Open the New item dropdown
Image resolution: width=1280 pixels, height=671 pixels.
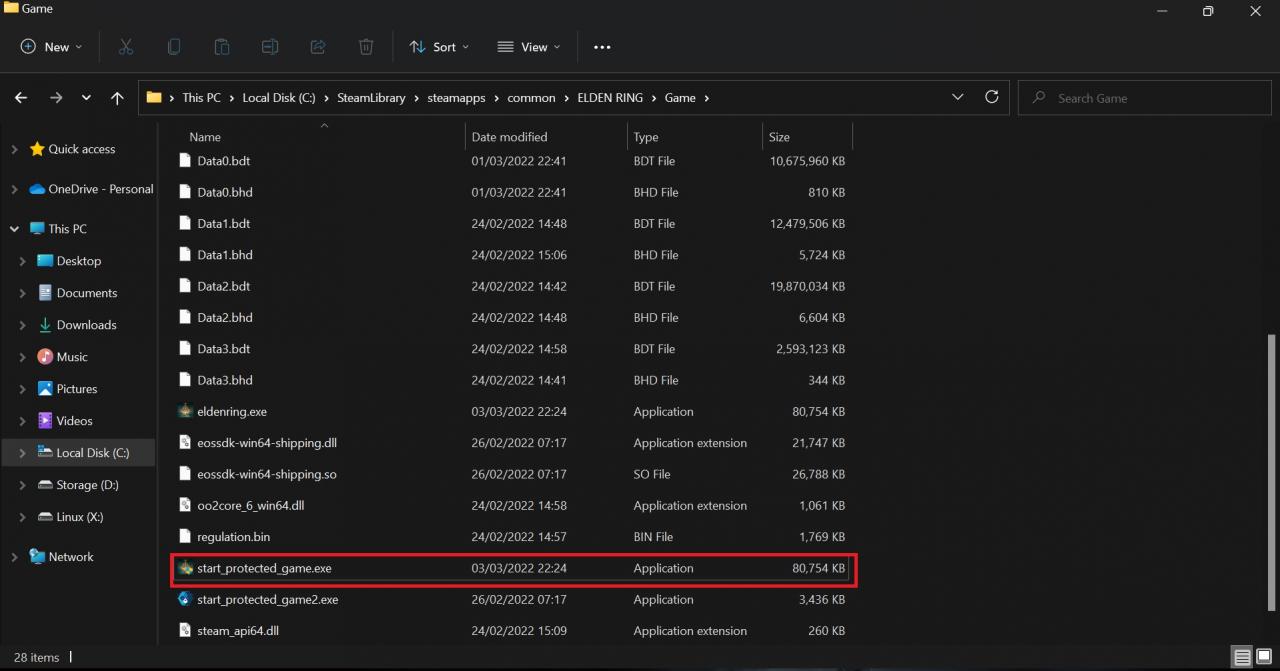[52, 47]
